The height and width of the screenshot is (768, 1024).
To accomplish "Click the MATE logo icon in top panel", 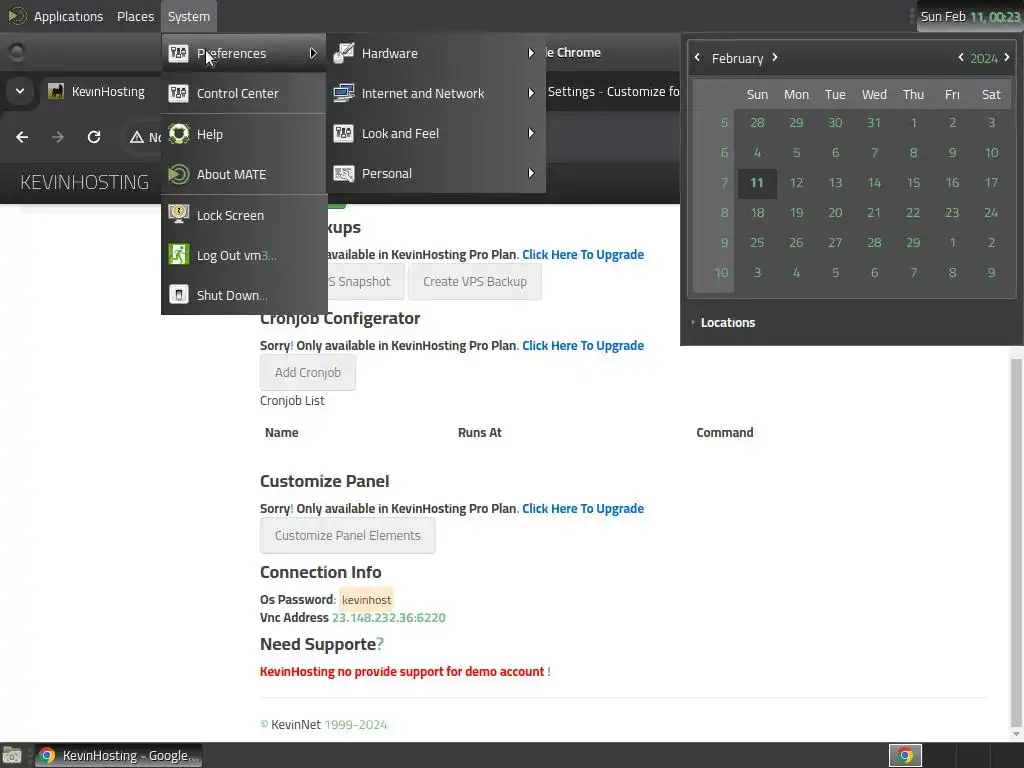I will (17, 16).
